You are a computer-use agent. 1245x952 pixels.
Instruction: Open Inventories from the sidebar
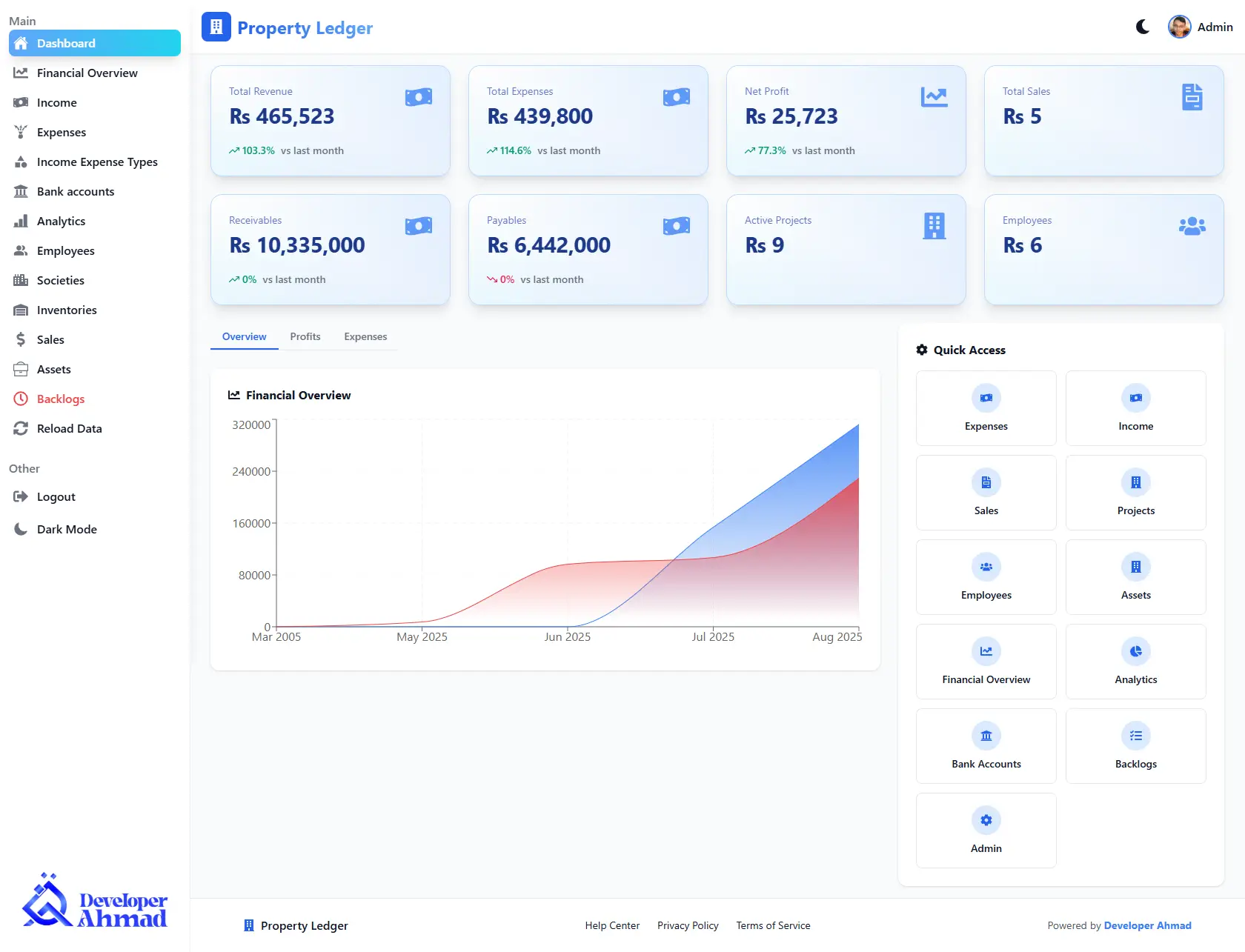coord(67,310)
